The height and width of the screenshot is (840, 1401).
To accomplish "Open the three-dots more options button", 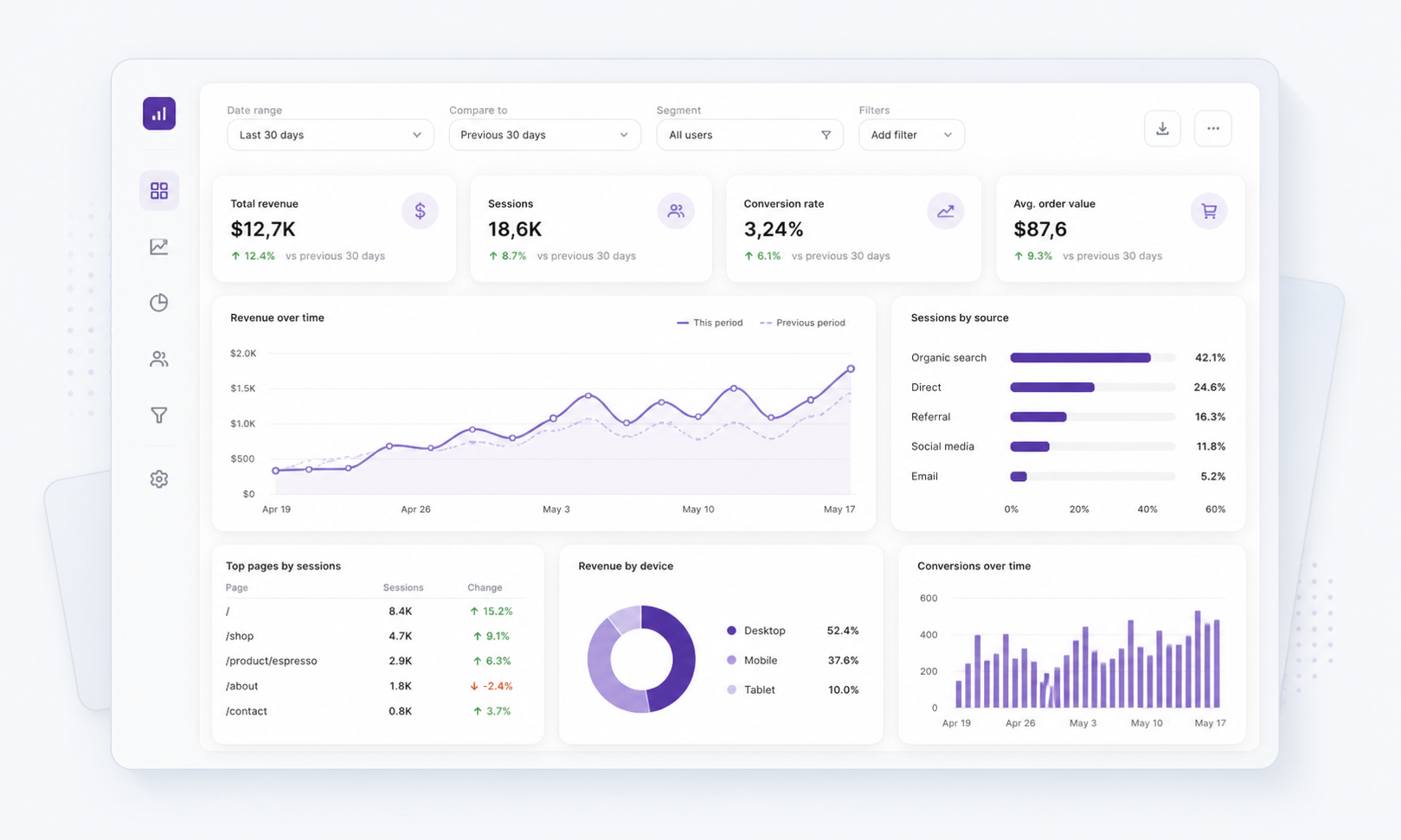I will [x=1213, y=129].
